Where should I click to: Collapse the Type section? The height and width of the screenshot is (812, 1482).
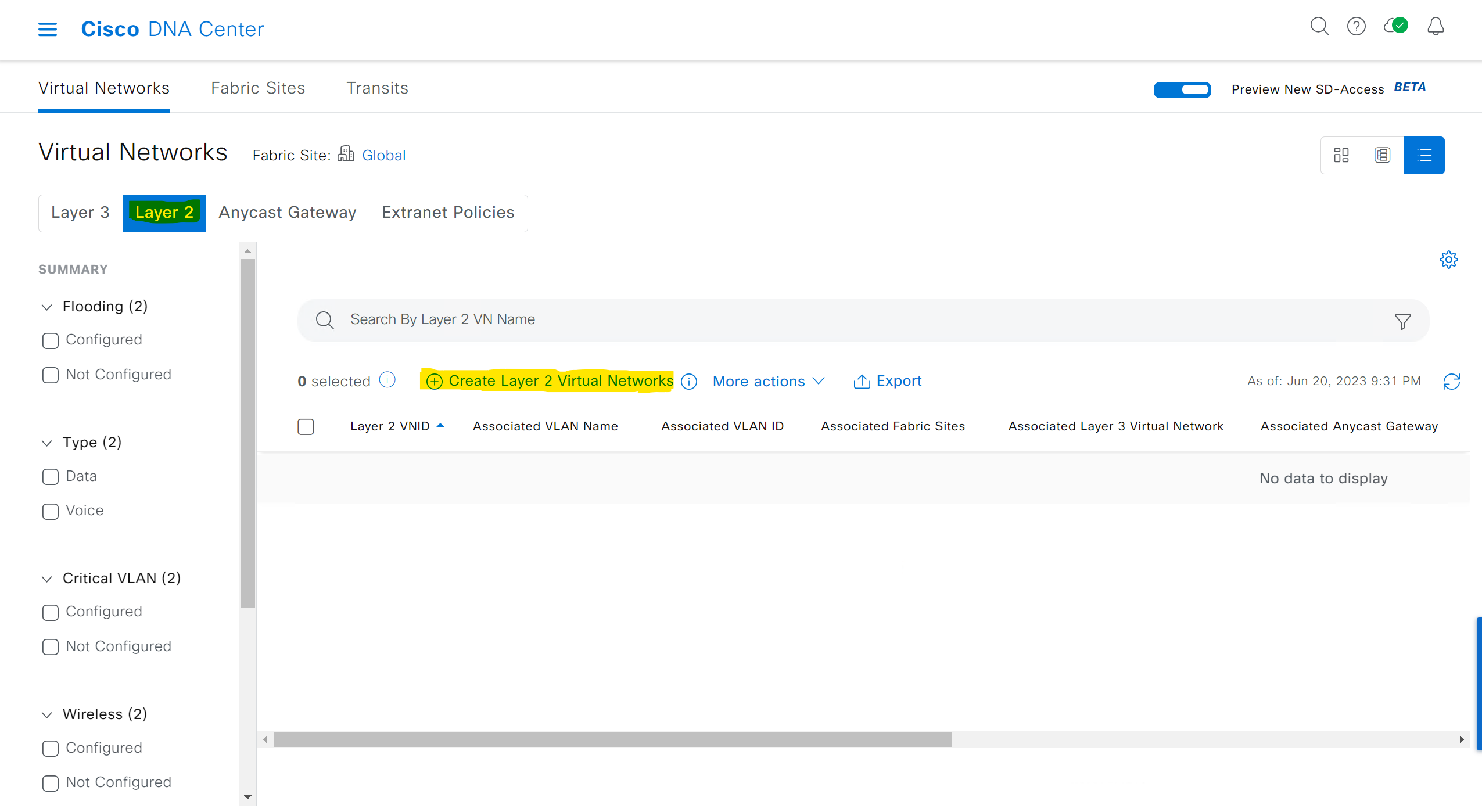(x=46, y=443)
